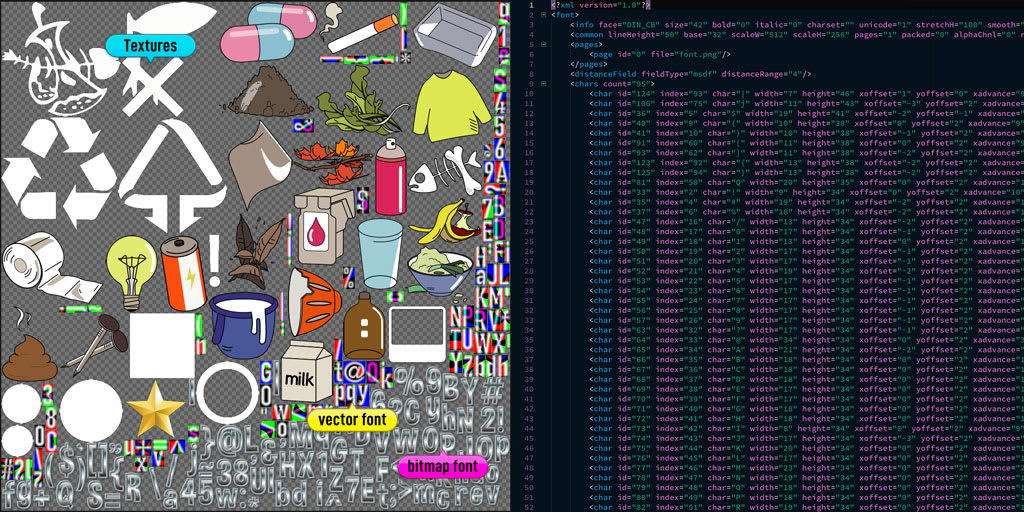Click the fish skeleton sprite
1024x512 pixels.
[x=445, y=170]
